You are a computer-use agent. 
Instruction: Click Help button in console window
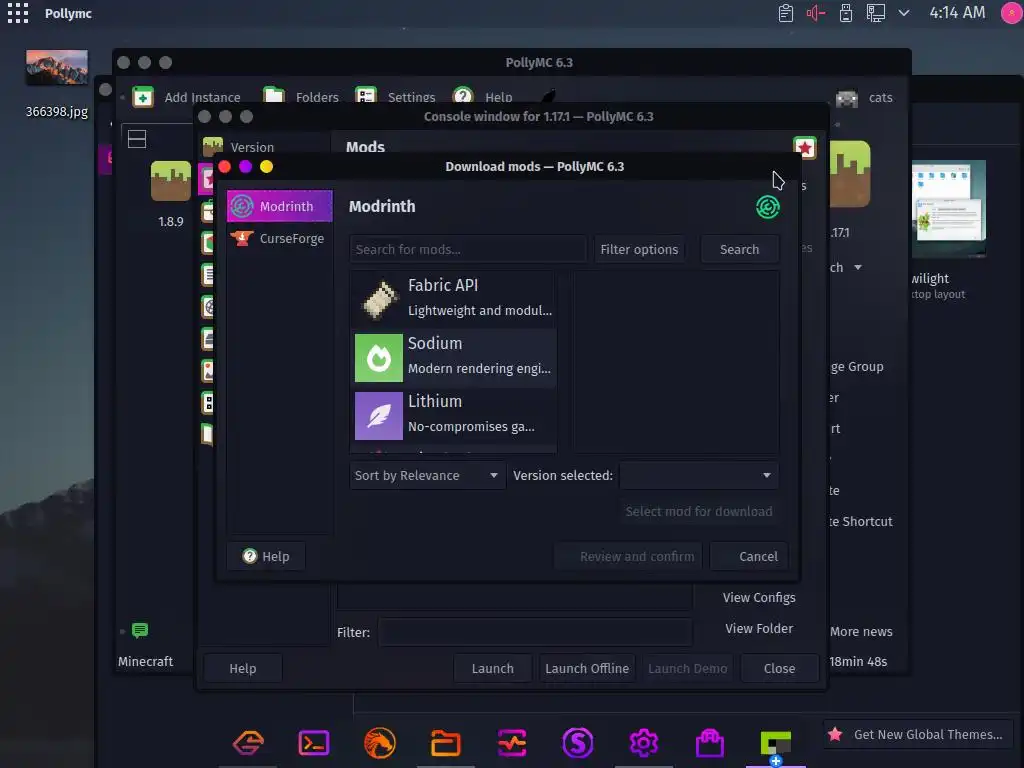coord(242,669)
